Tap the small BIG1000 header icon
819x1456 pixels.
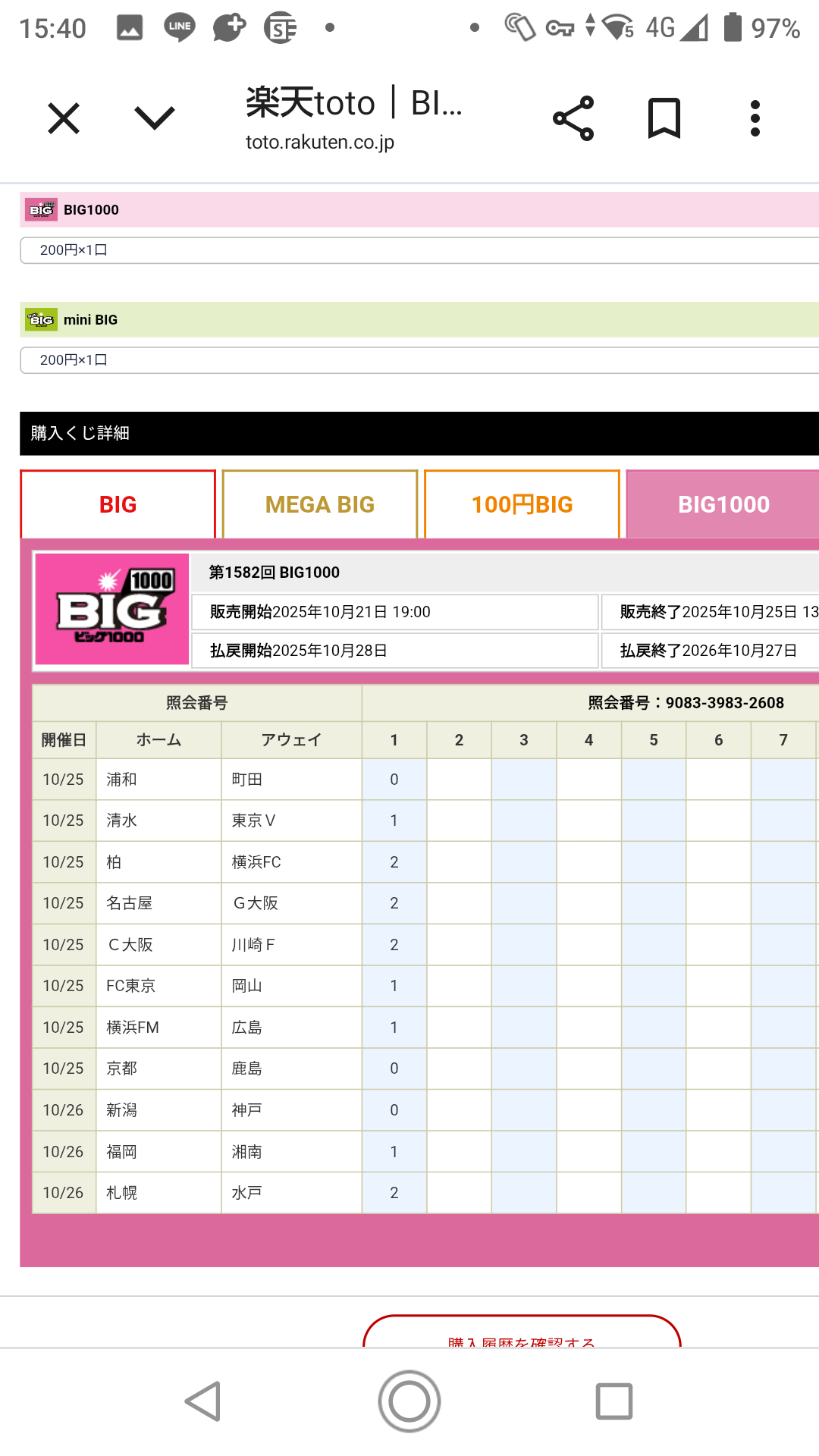[41, 210]
